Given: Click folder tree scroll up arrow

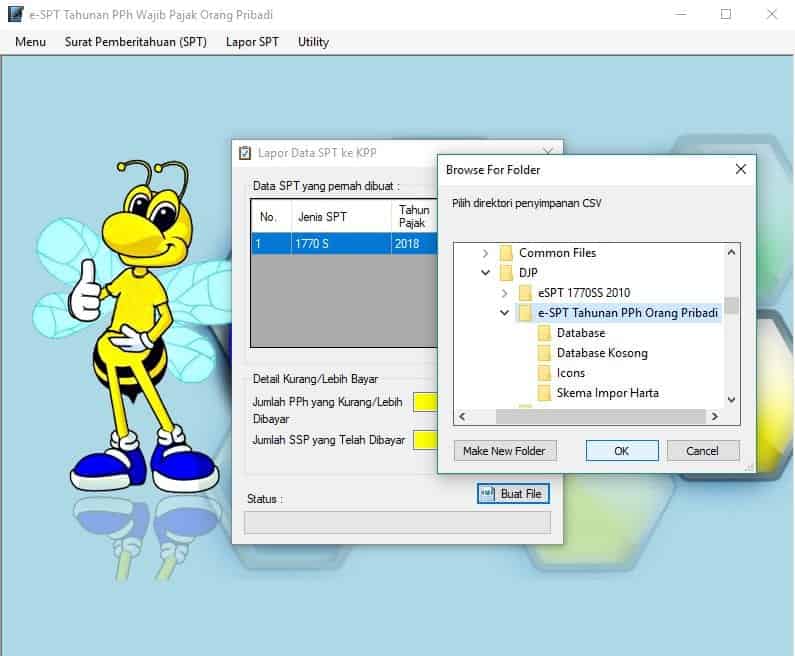Looking at the screenshot, I should (731, 252).
